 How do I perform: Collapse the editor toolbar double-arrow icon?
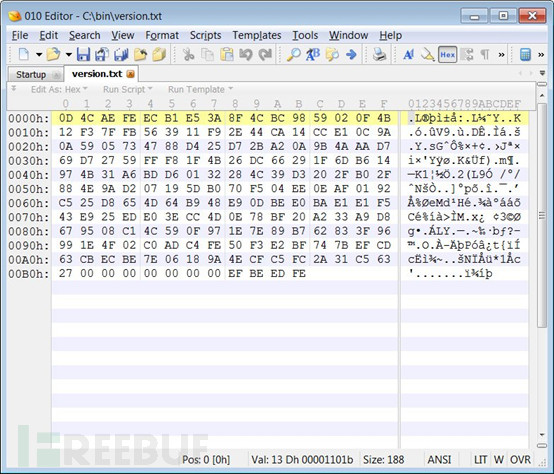tap(14, 88)
